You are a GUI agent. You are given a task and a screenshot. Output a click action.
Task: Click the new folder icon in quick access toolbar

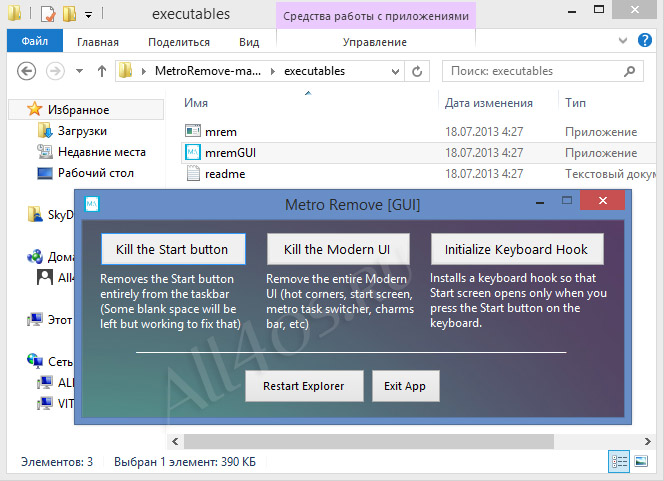(x=69, y=14)
